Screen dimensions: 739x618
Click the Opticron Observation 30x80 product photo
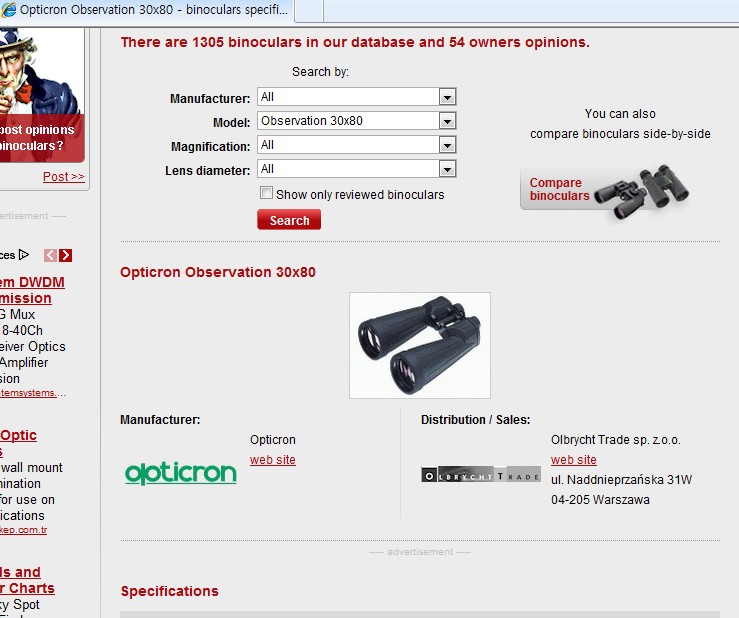(420, 345)
